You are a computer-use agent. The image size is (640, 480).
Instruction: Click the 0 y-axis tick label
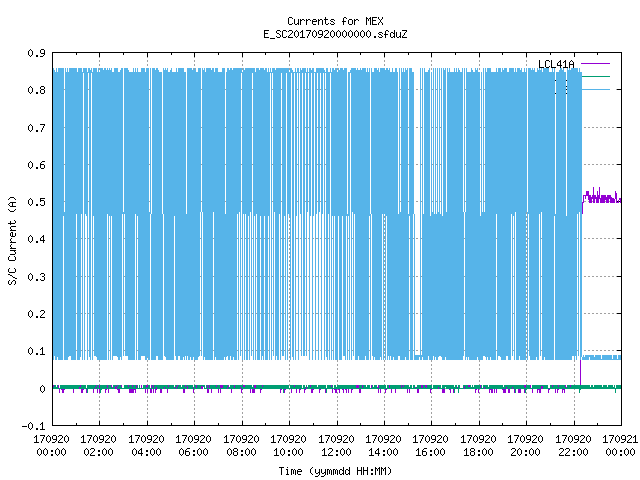[42, 389]
